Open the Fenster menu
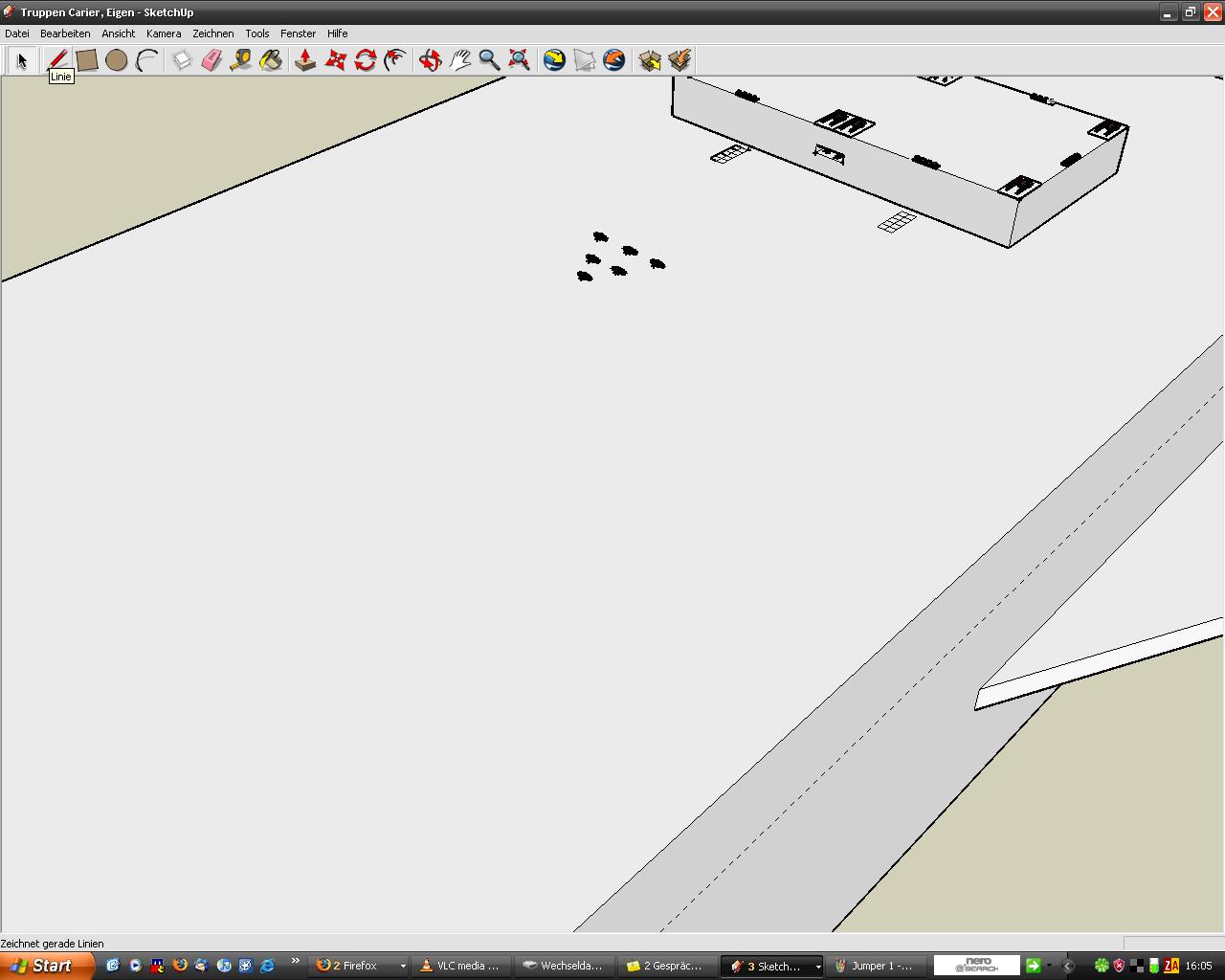1225x980 pixels. [298, 33]
